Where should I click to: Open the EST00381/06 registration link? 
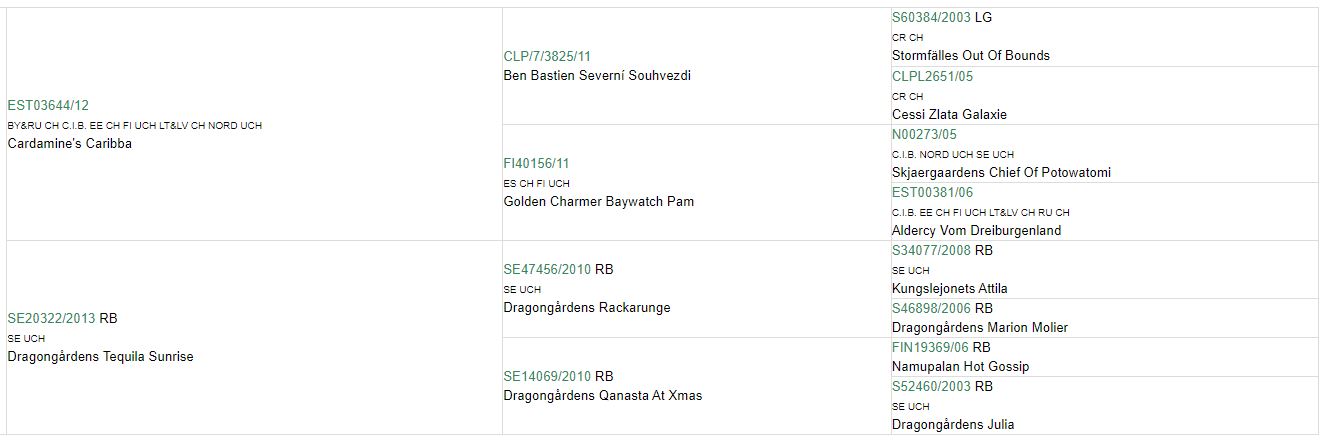pos(933,192)
